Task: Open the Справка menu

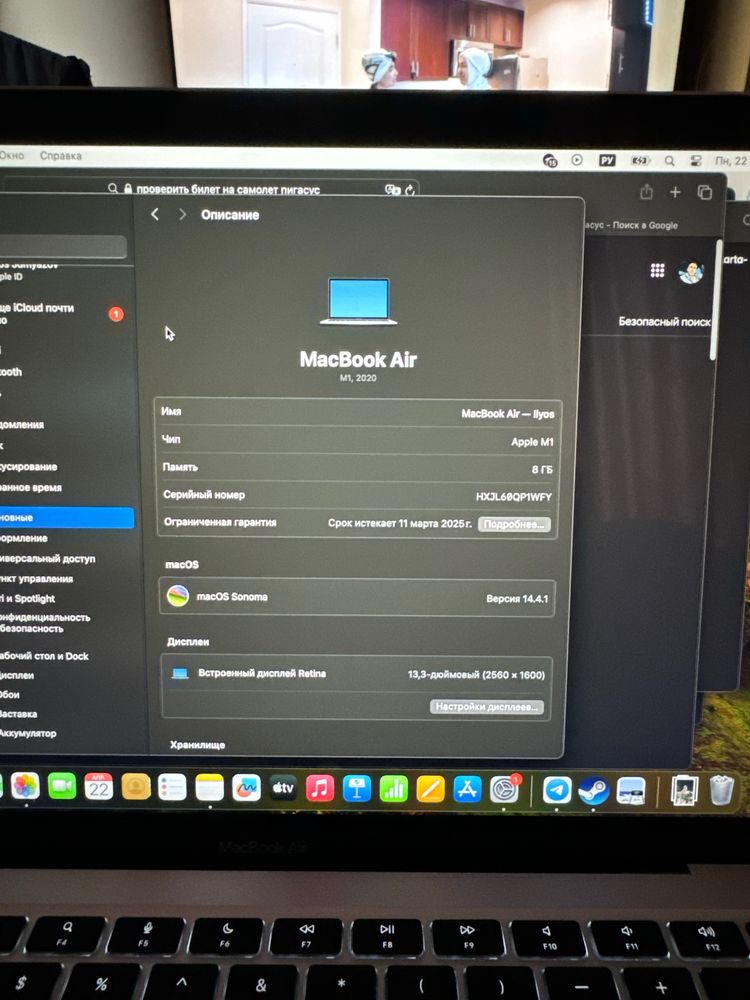Action: pos(61,156)
